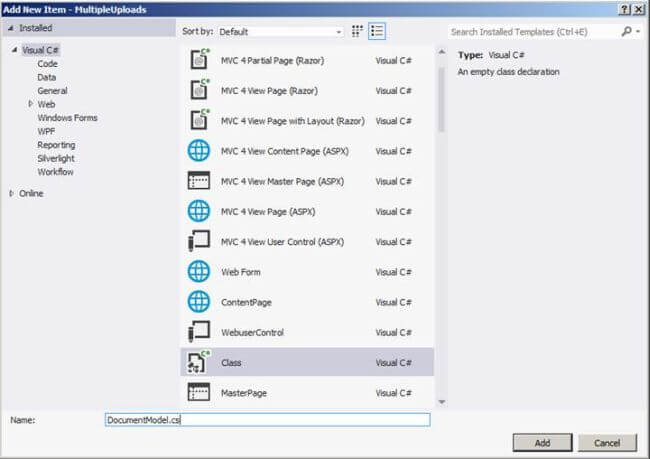This screenshot has width=650, height=459.
Task: Click the MVC 4 View Page (ASPX) globe icon
Action: coord(199,211)
